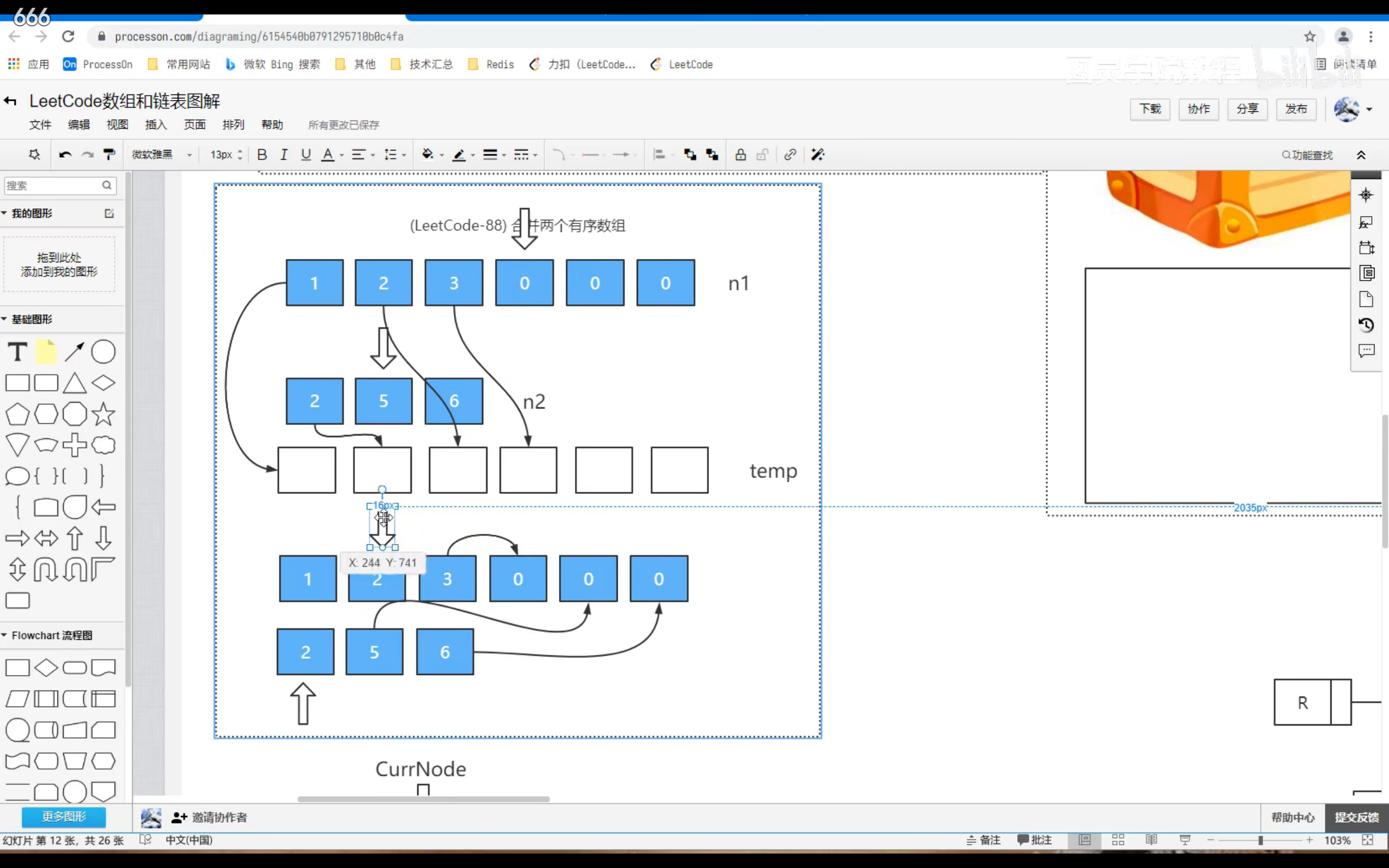Select the text T shape
This screenshot has width=1389, height=868.
click(17, 352)
